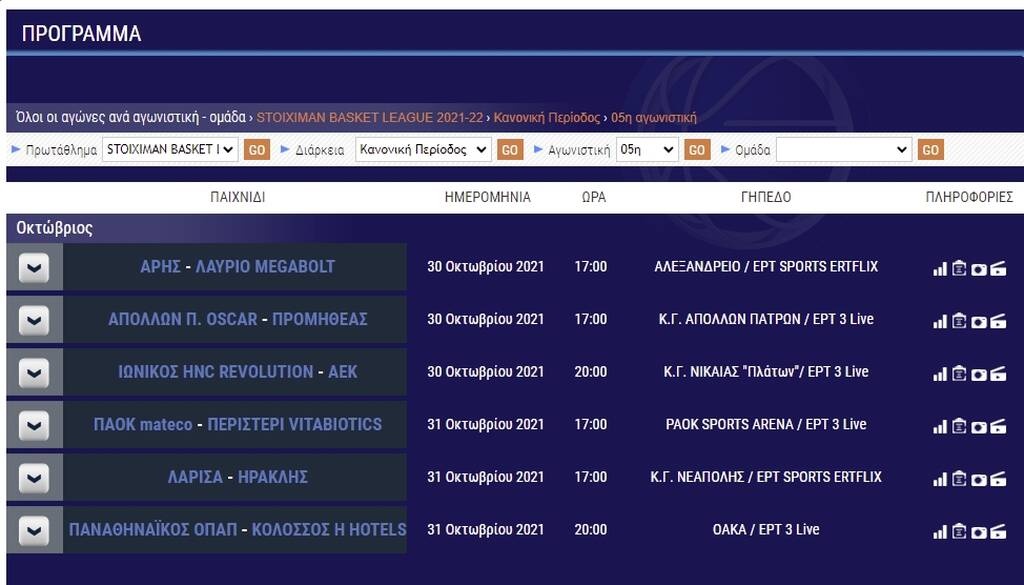Open stats bars icon for ΑΠΟΛΛΩΝ Π. - ΠΡΟΜΗΘΕΑΣ game
The height and width of the screenshot is (585, 1024).
pos(940,322)
